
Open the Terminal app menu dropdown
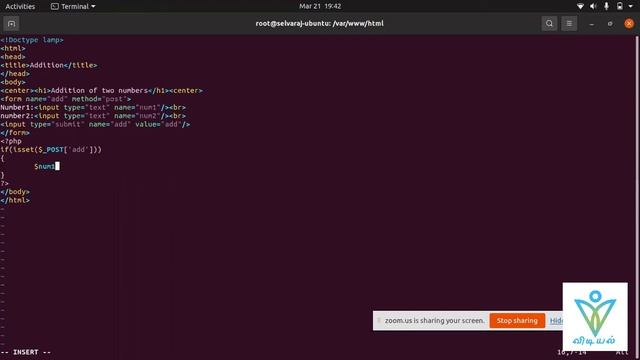click(73, 6)
